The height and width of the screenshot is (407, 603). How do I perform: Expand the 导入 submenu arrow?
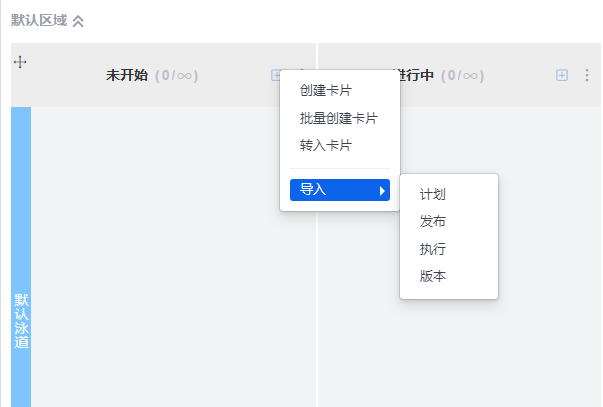click(x=382, y=190)
